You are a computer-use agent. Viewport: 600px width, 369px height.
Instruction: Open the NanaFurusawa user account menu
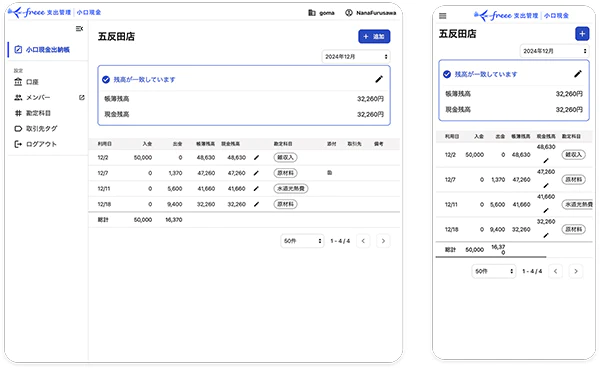tap(370, 13)
